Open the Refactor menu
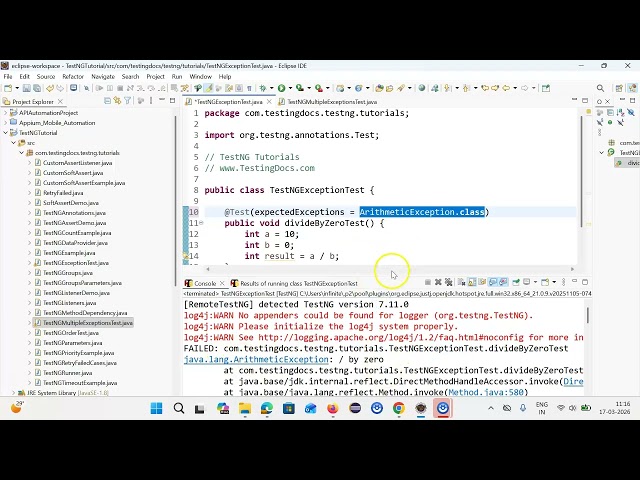 pos(73,76)
